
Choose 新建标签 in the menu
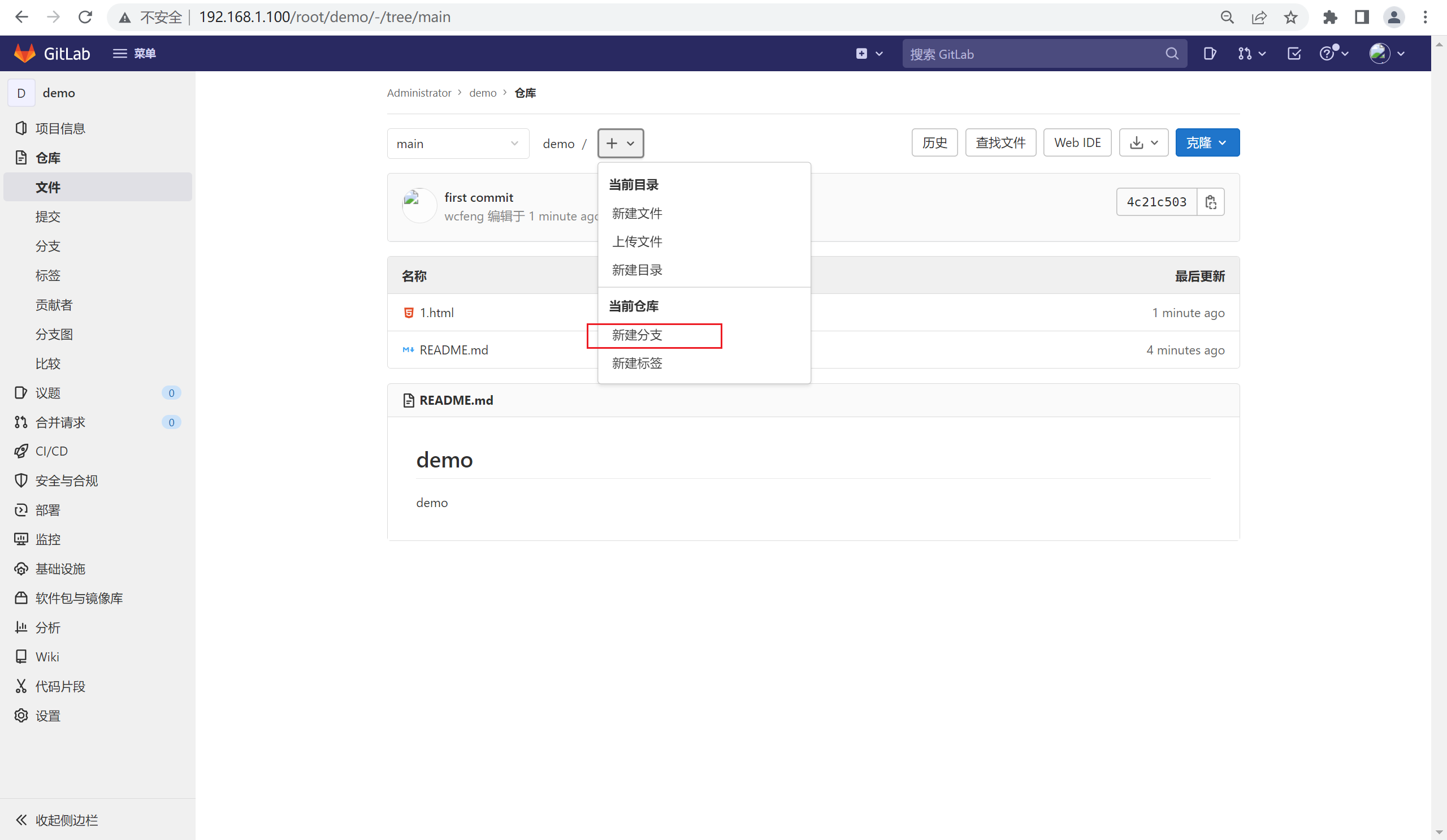pyautogui.click(x=637, y=363)
